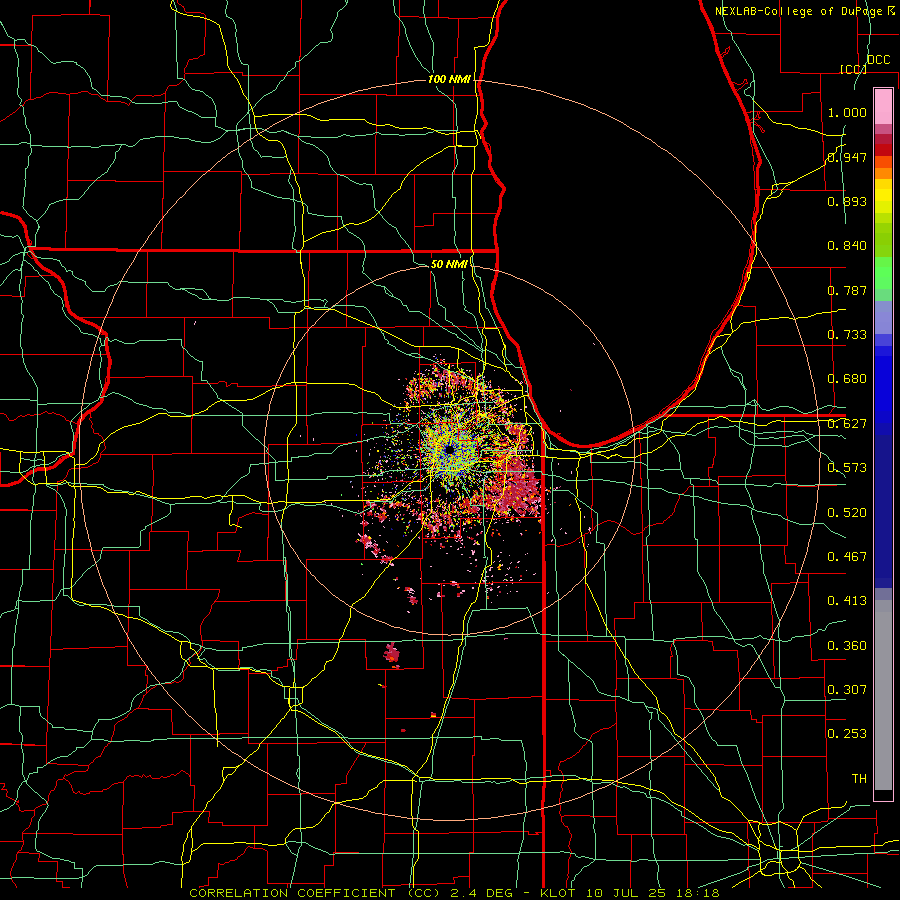Click the 100 NMI range ring label
This screenshot has width=900, height=900.
pyautogui.click(x=449, y=79)
